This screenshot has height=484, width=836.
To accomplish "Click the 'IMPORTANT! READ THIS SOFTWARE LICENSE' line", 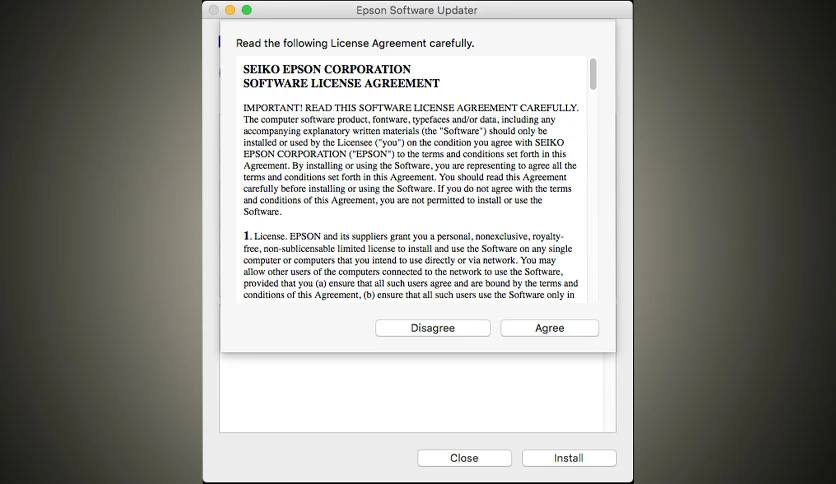I will click(411, 108).
